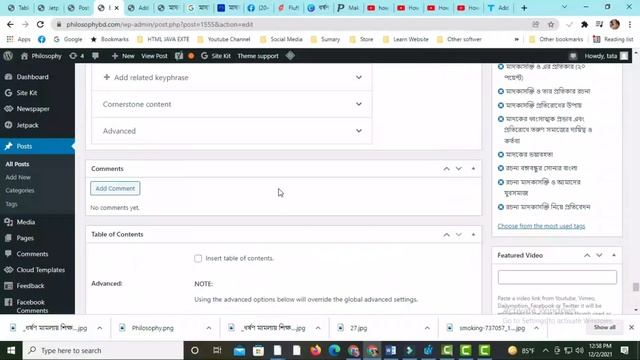Go back to the previous page
Viewport: 640px width, 360px height.
coord(10,24)
